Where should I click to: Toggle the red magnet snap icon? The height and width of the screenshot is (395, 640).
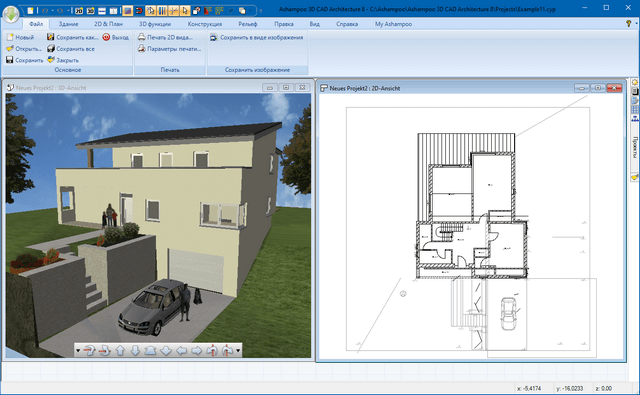(x=139, y=11)
